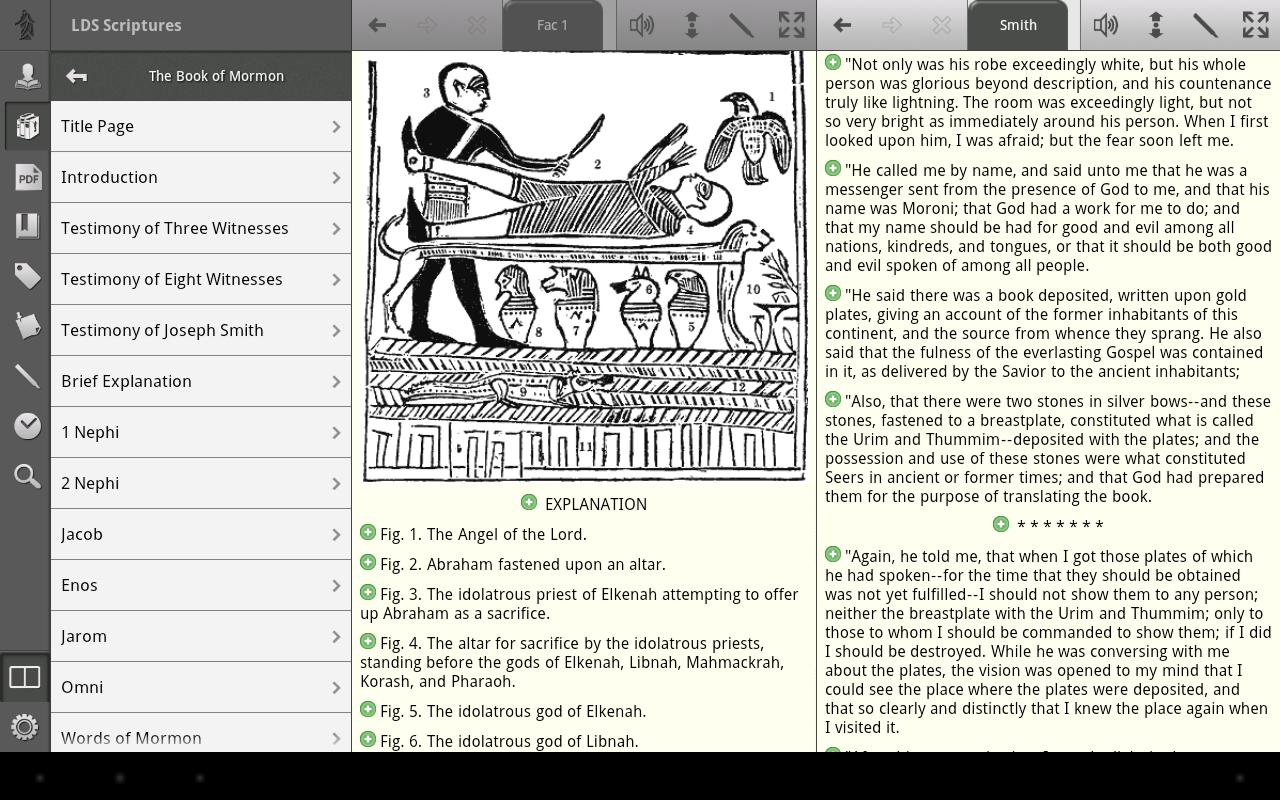
Task: Open the PDF documents sidebar icon
Action: pos(27,177)
